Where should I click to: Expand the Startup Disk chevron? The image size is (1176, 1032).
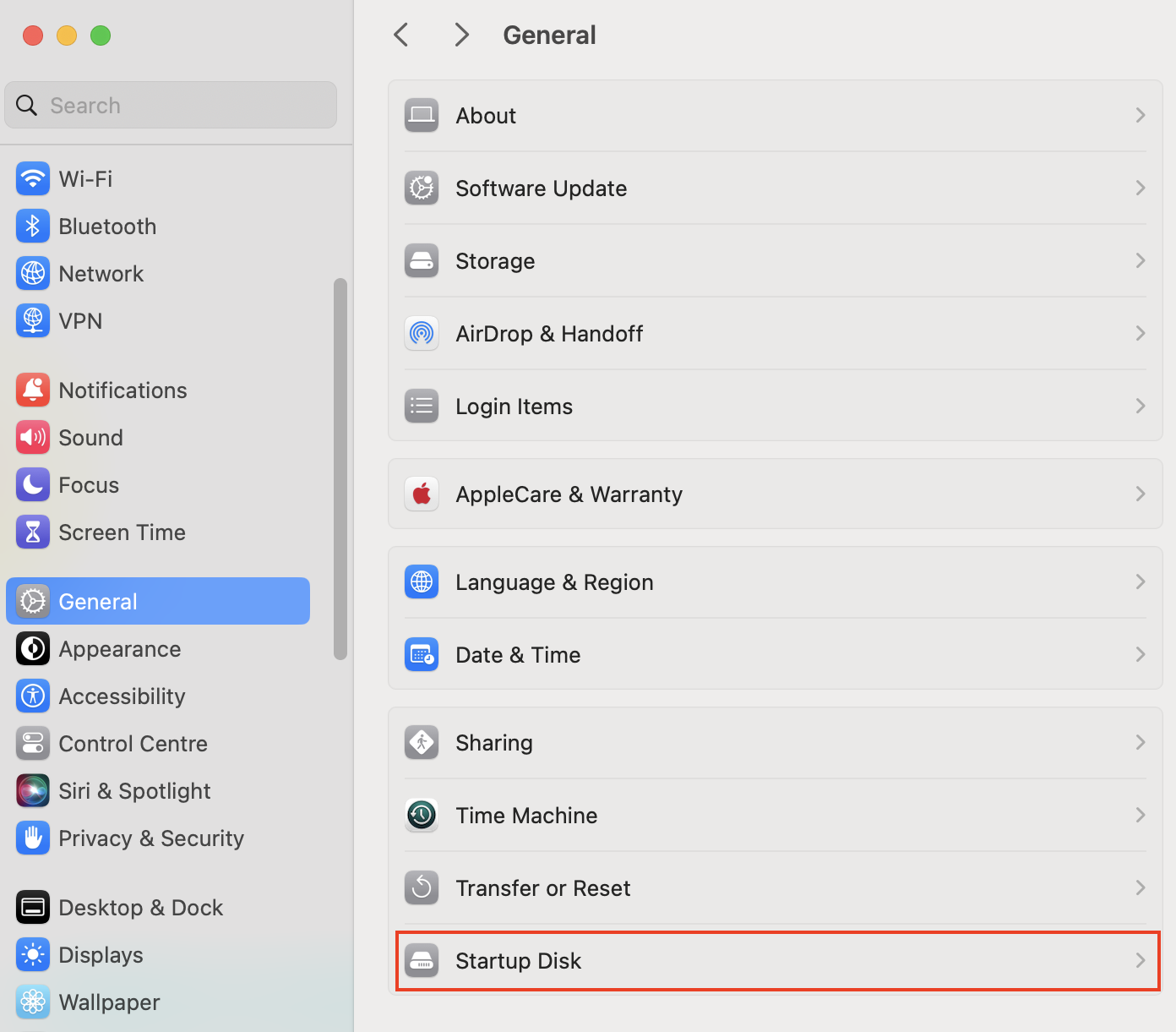point(1141,961)
